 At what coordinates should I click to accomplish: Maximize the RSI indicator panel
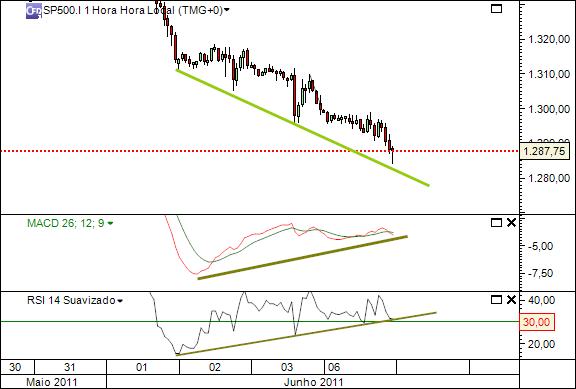click(x=496, y=300)
